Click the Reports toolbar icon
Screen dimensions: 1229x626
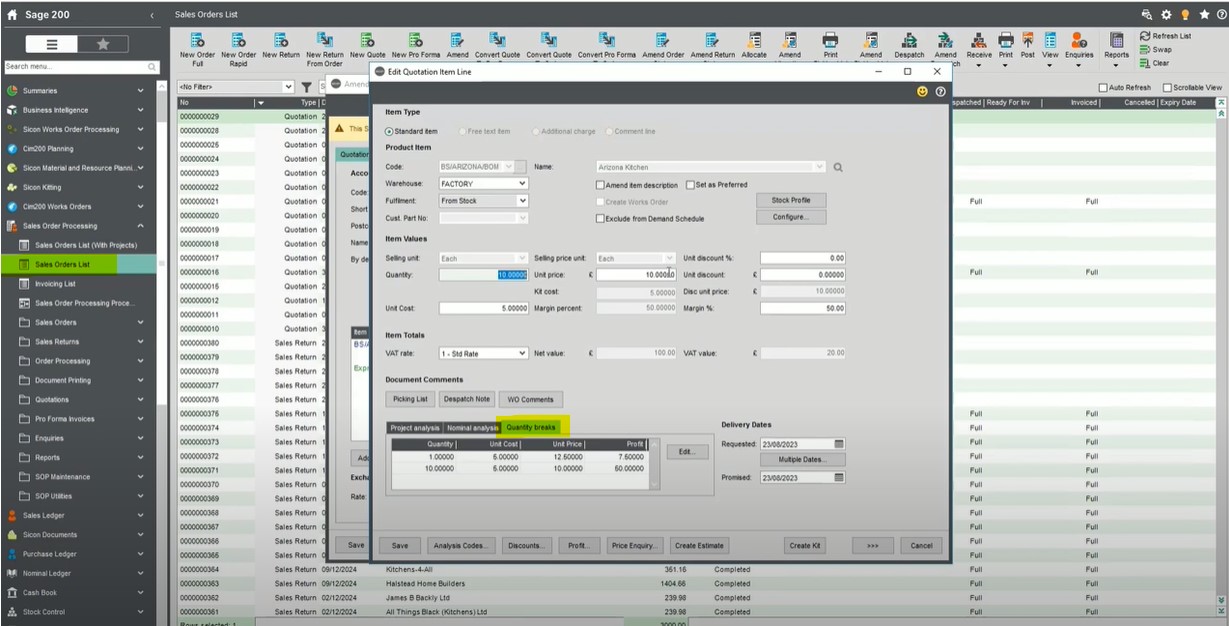click(1117, 40)
